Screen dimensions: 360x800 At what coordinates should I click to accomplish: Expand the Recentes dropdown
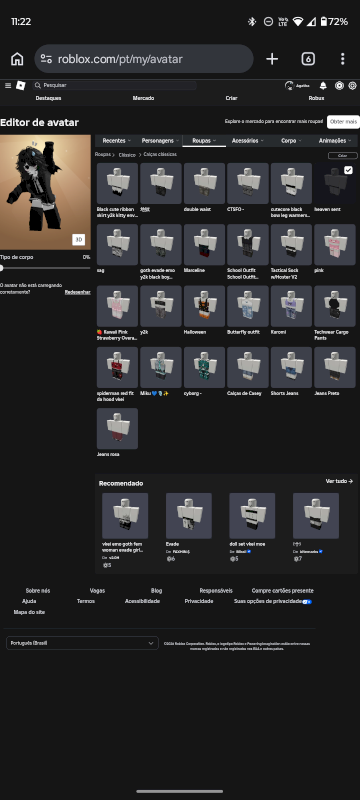117,141
